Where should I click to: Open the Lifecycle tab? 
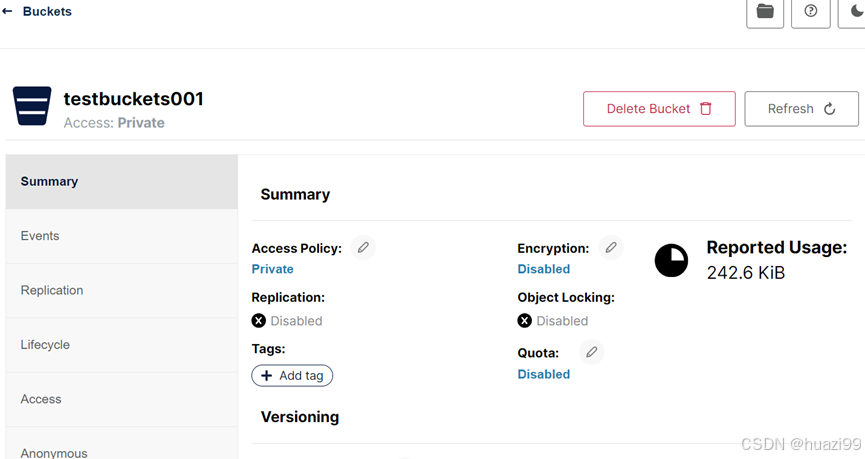coord(122,345)
